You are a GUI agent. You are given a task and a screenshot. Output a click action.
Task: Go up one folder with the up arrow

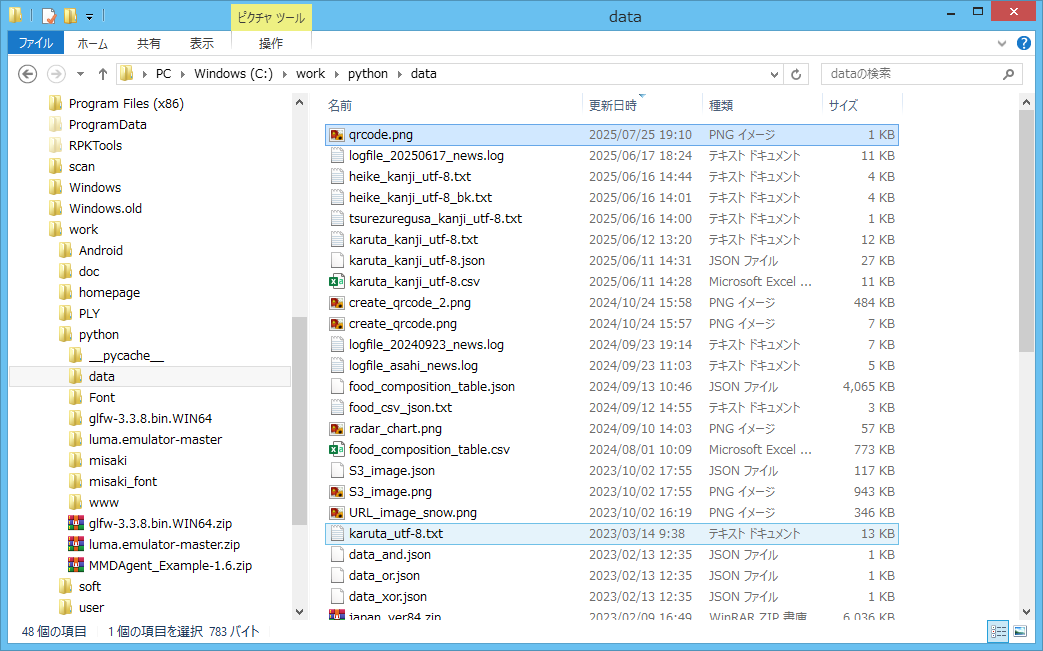(x=102, y=74)
